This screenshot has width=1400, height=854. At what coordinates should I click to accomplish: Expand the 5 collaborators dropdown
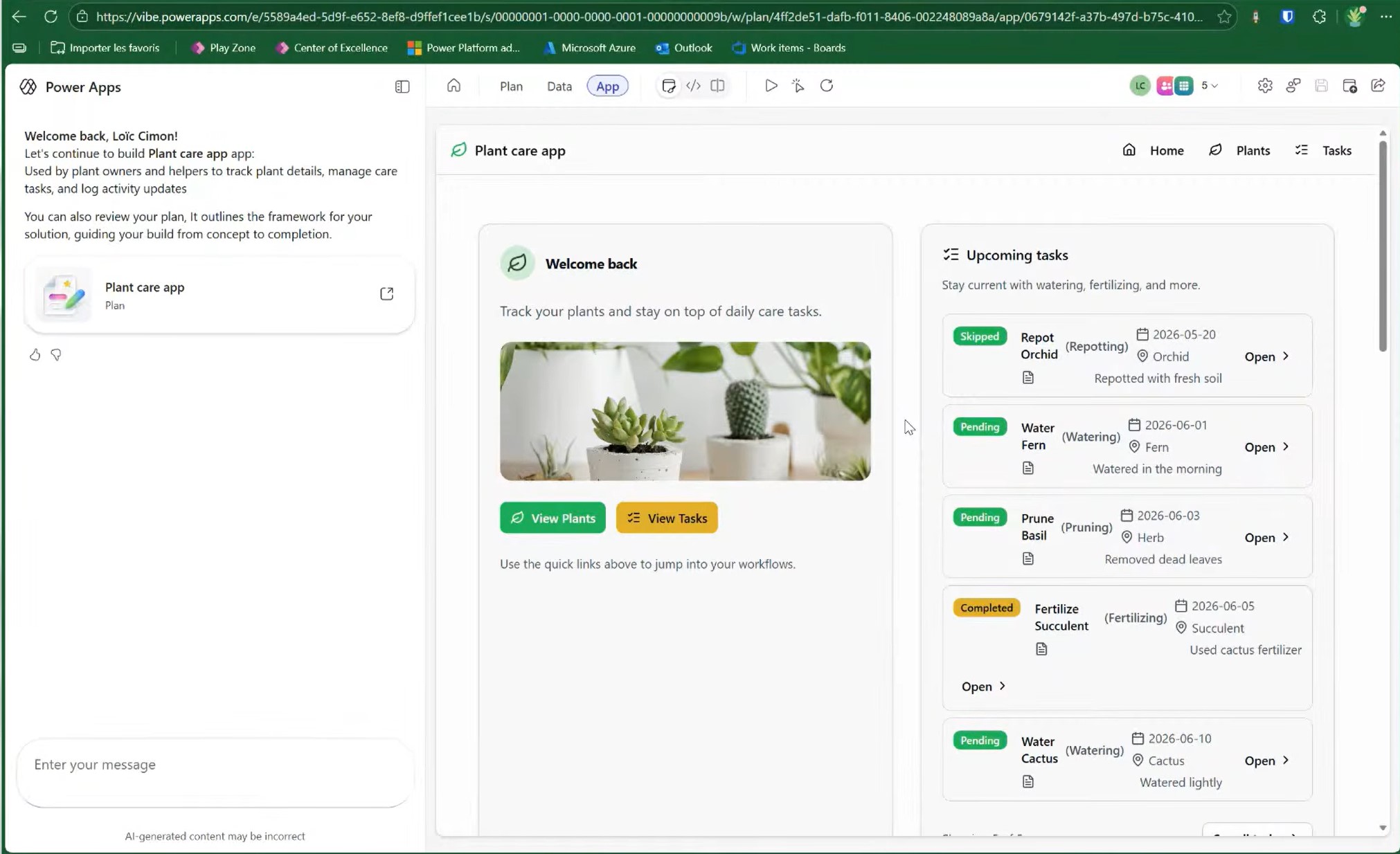(x=1210, y=86)
